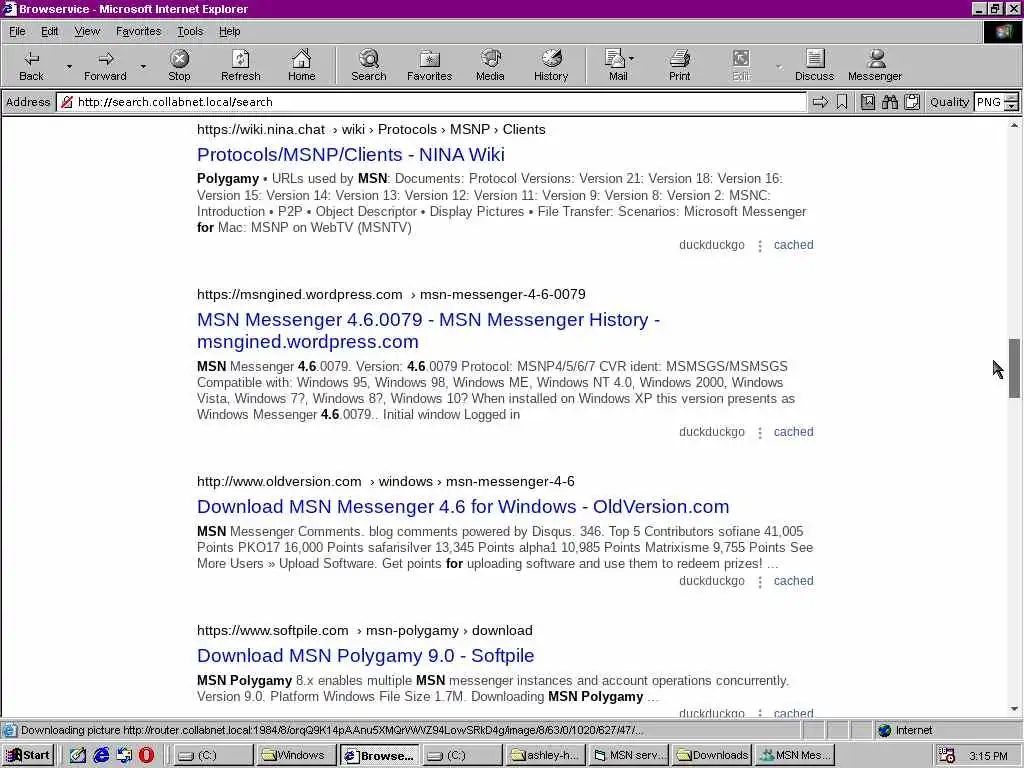The height and width of the screenshot is (768, 1024).
Task: Show browsing History from the toolbar
Action: tap(551, 65)
